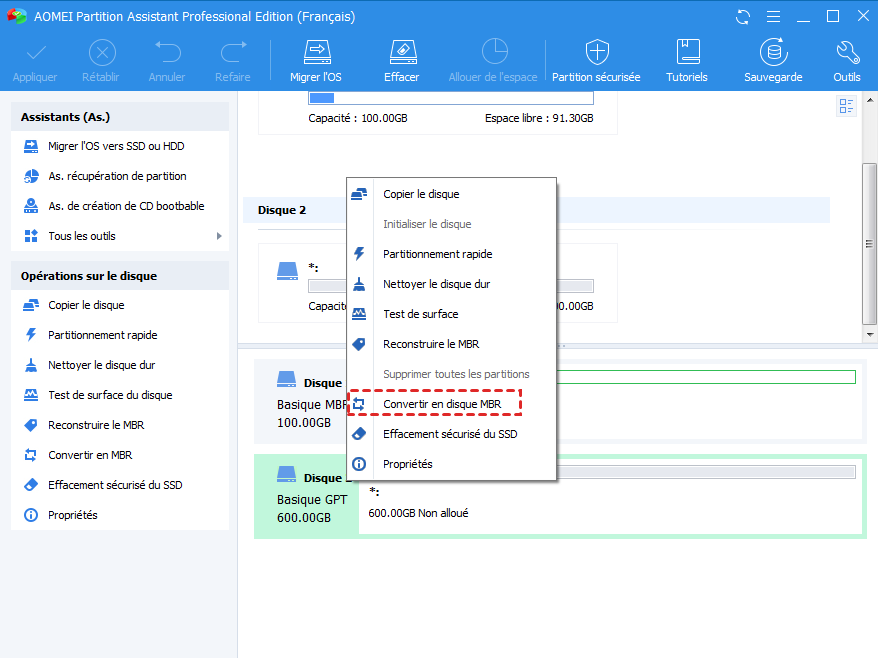This screenshot has width=878, height=658.
Task: Open the Tutoriels book icon
Action: pos(688,52)
